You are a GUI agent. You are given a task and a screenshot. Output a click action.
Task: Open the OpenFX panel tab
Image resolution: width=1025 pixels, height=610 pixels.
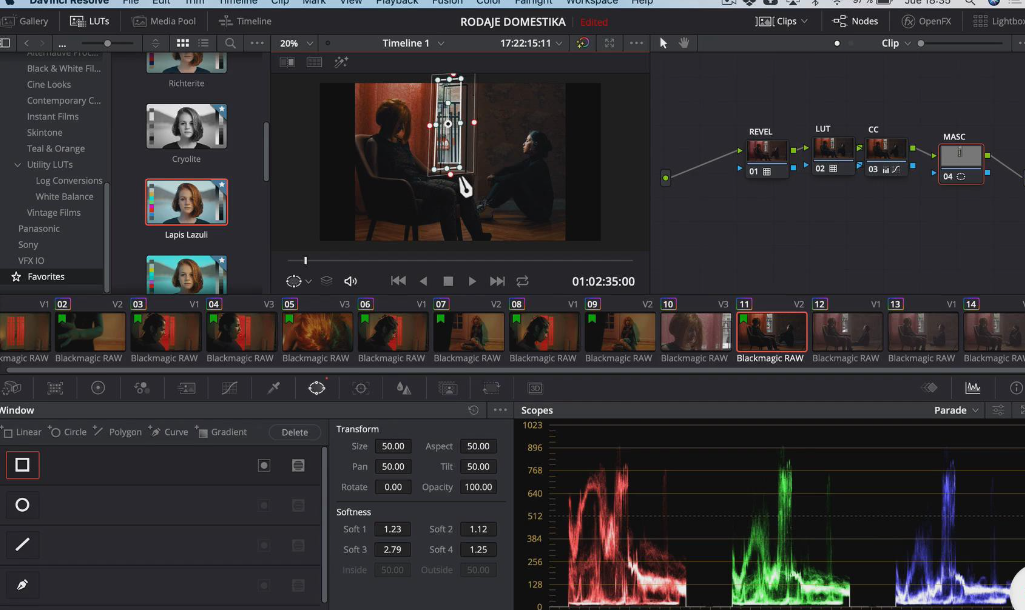(x=926, y=22)
